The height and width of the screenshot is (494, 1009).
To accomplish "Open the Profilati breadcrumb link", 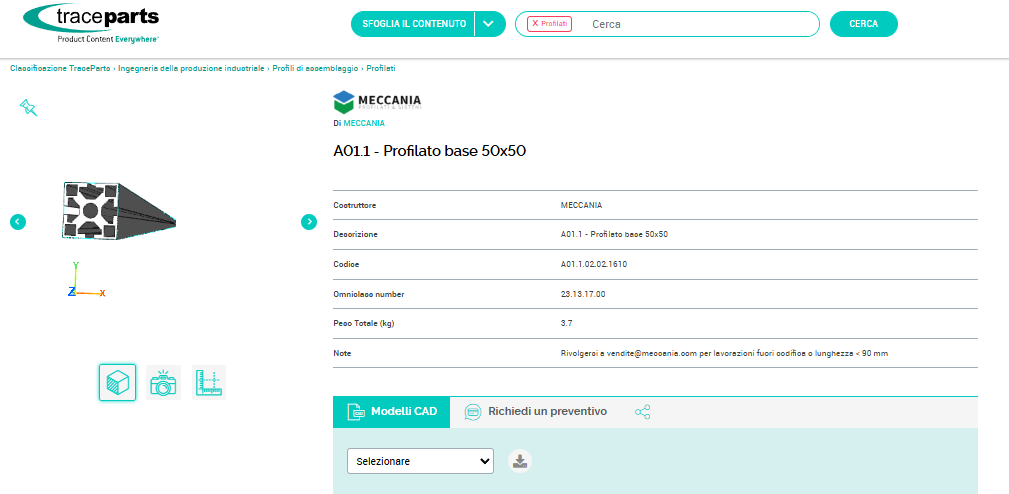I will click(381, 68).
